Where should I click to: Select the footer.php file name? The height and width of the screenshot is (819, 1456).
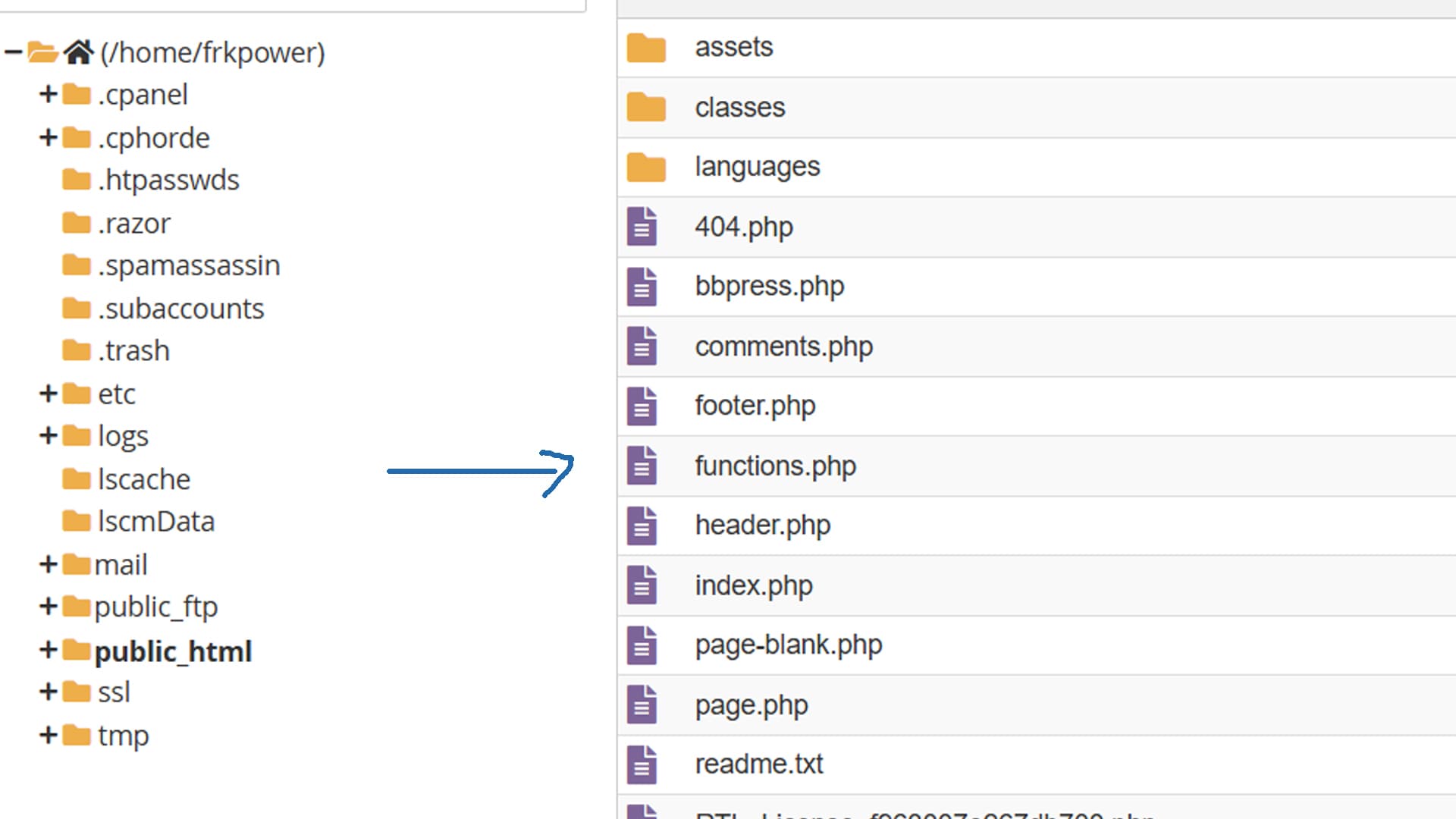pos(755,406)
